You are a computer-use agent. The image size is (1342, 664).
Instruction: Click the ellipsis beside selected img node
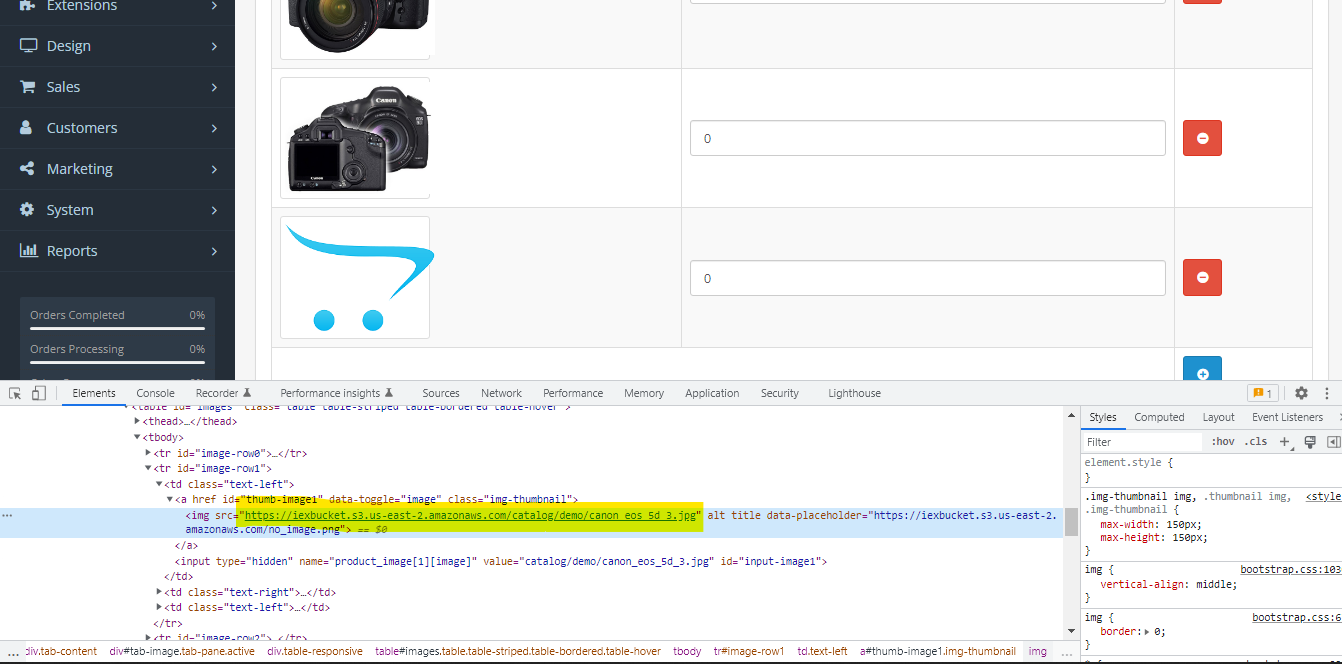point(7,516)
